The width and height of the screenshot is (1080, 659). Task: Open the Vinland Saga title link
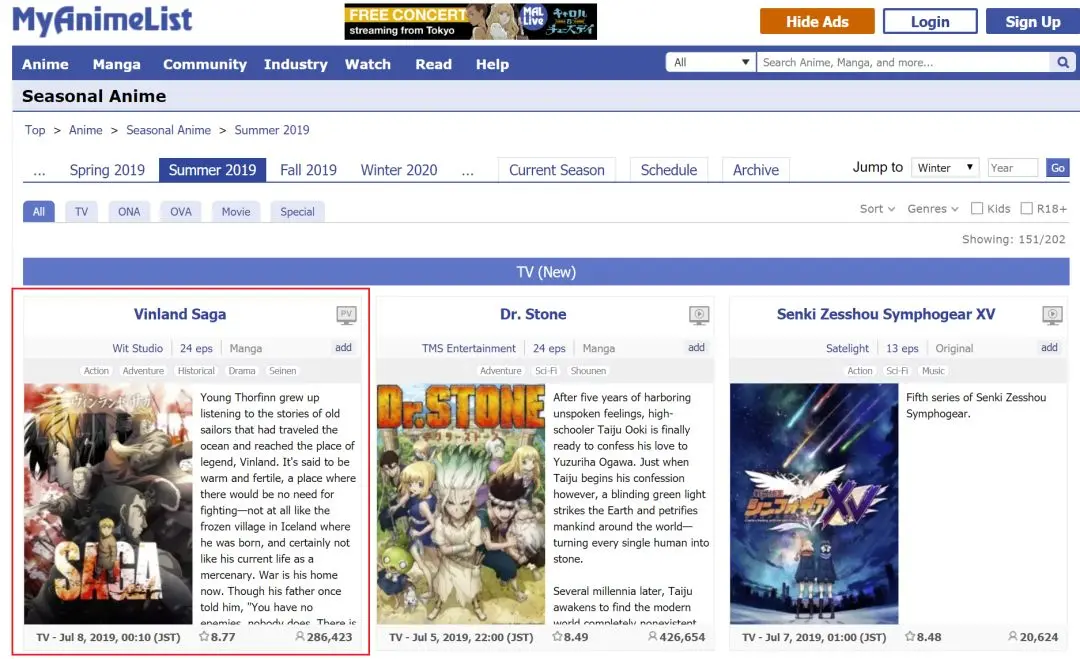tap(180, 315)
